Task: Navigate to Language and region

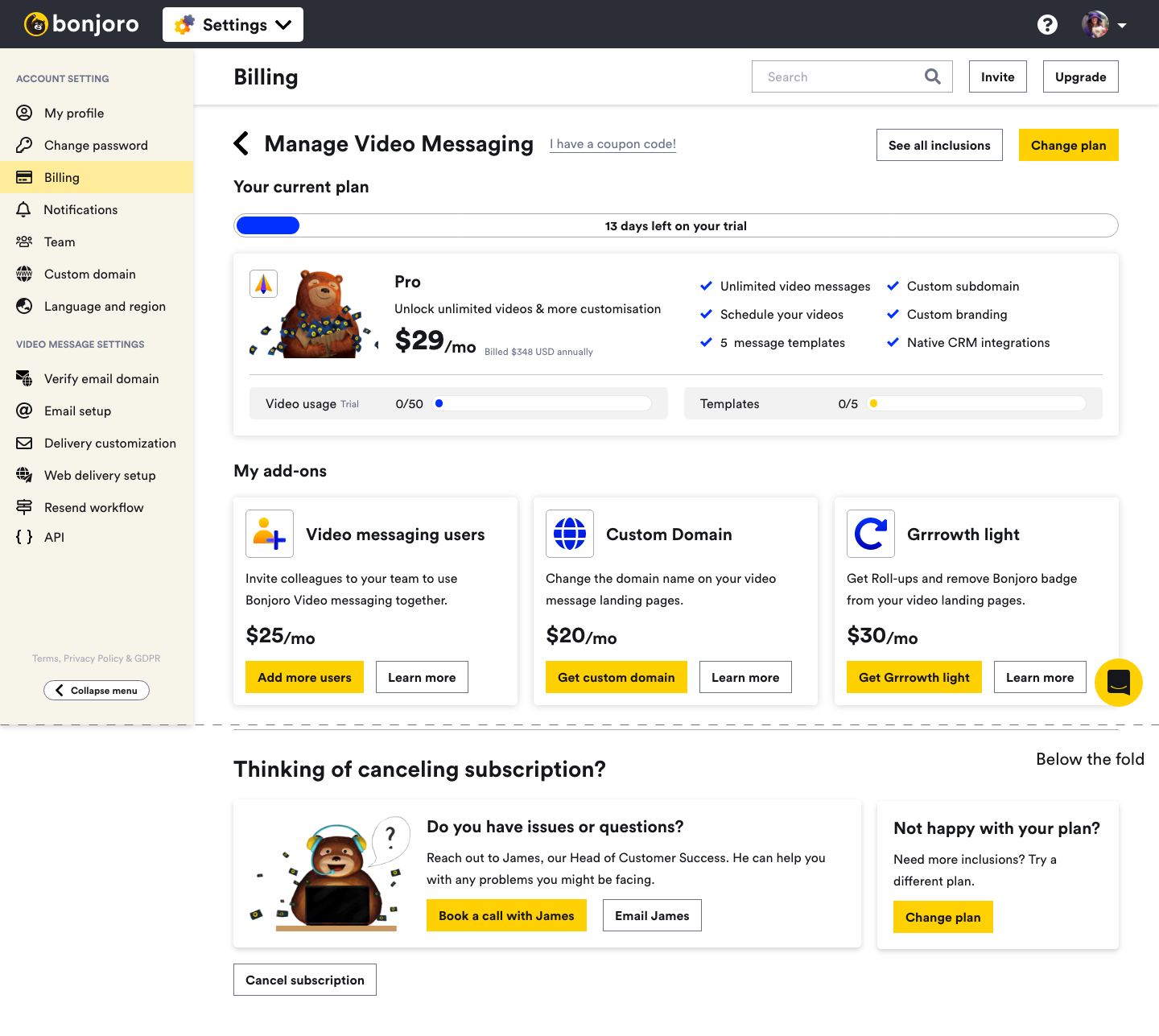Action: (x=97, y=306)
